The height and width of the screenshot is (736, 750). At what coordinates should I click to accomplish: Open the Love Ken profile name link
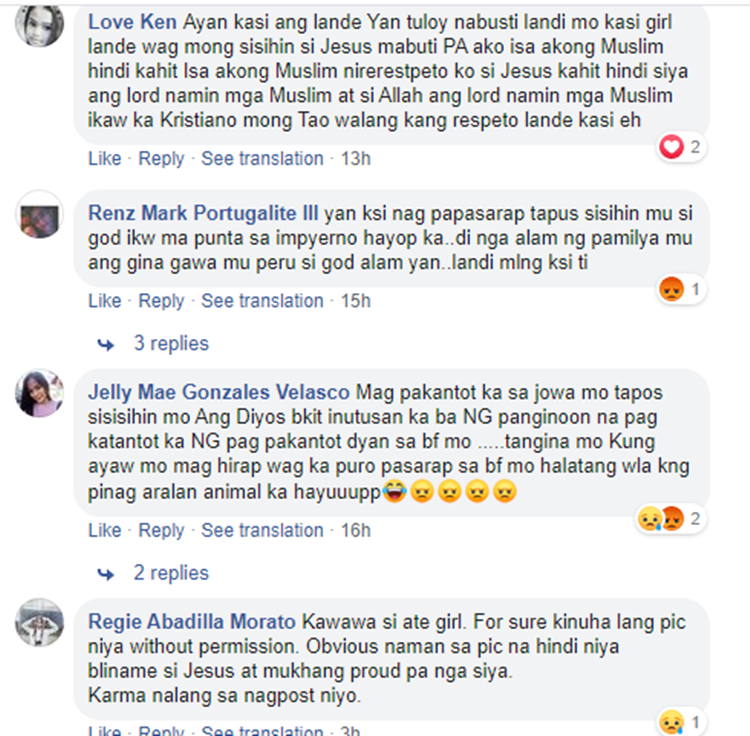132,22
